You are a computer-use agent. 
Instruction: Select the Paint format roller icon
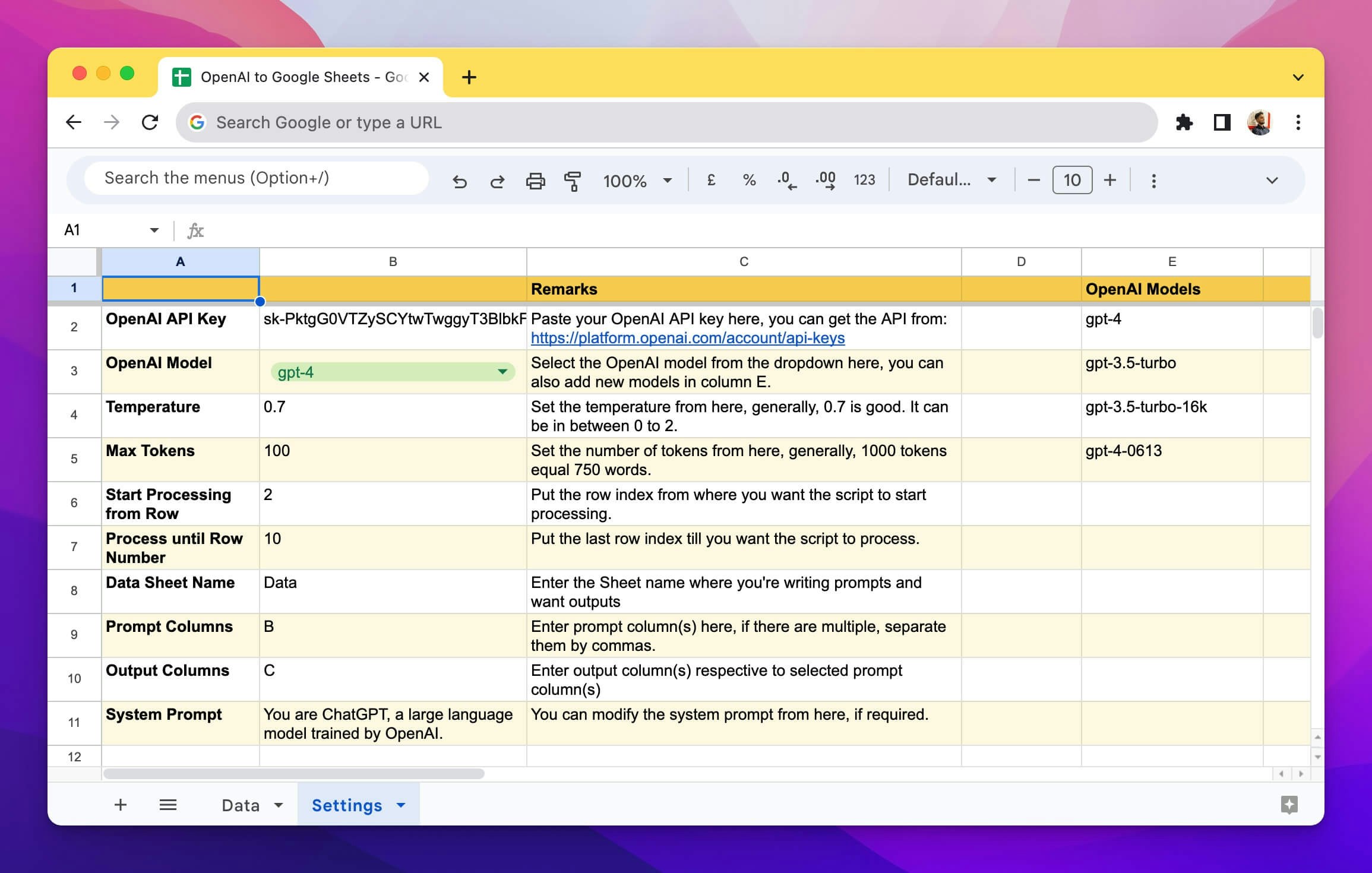[573, 181]
